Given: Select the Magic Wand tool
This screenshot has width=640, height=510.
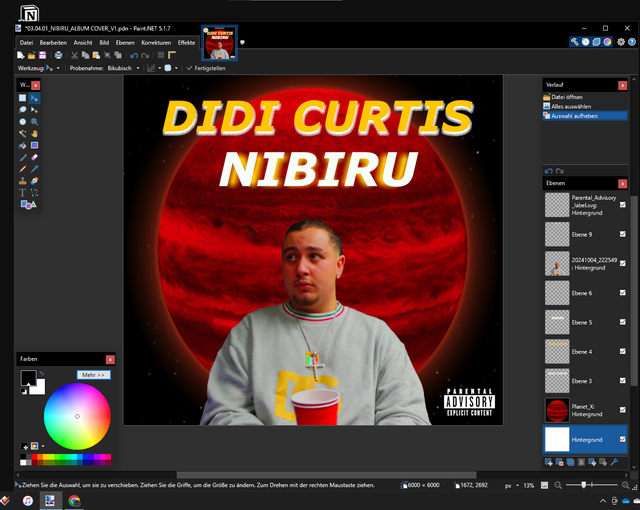Looking at the screenshot, I should (22, 133).
